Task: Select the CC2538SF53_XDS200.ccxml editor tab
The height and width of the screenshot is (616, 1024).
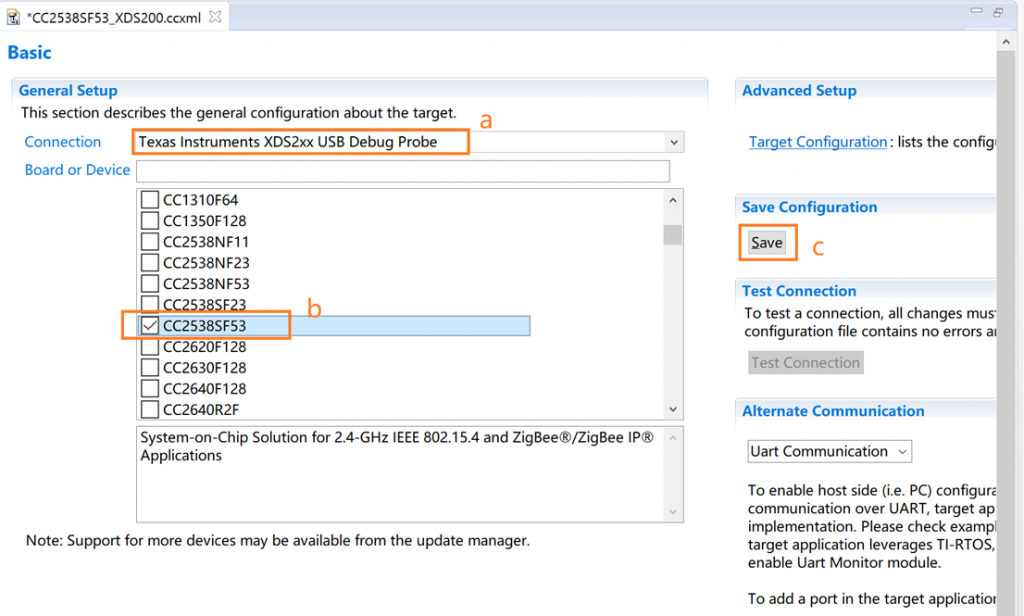Action: 114,17
